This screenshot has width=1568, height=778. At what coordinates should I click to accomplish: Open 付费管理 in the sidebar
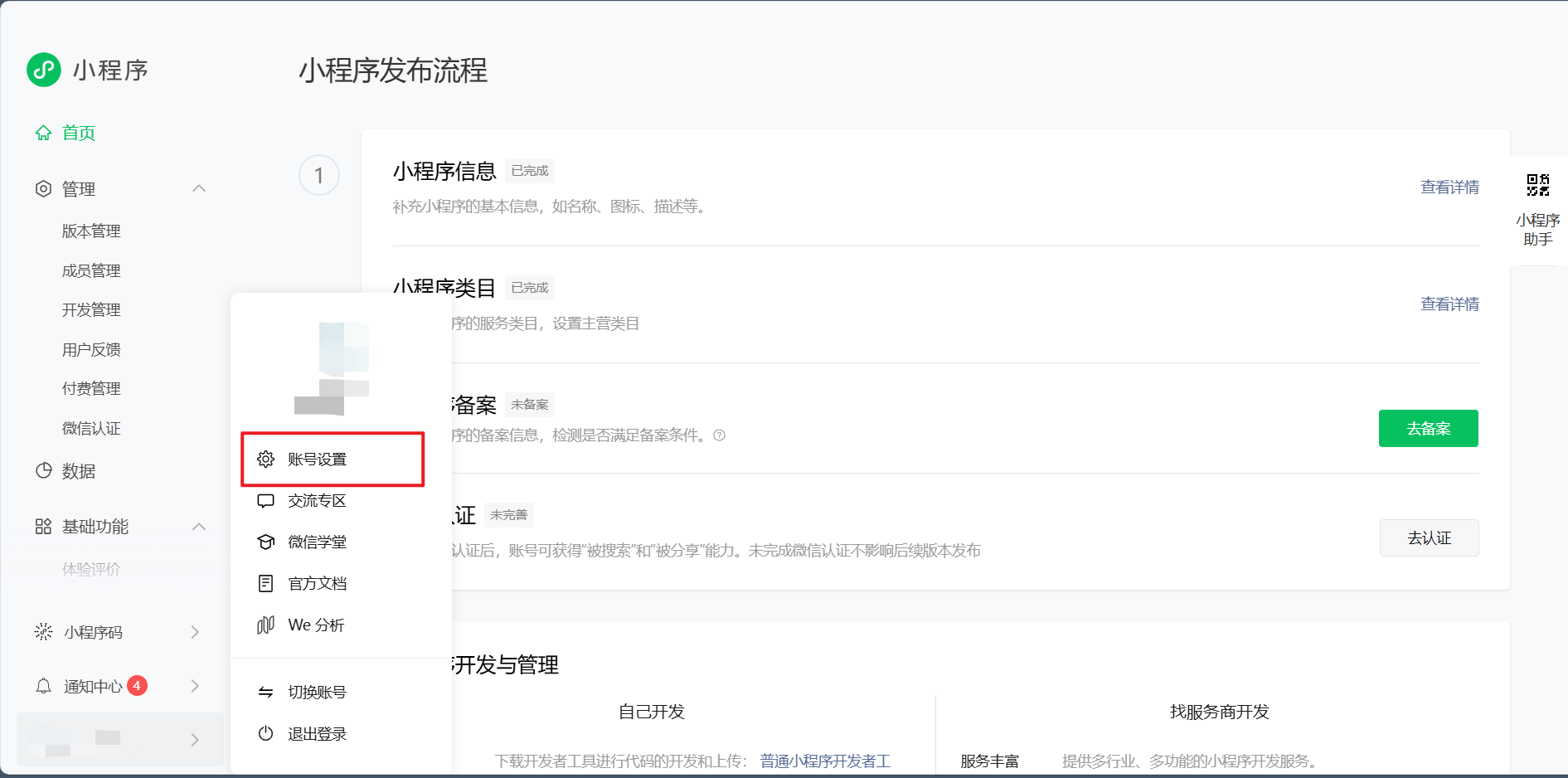click(91, 389)
